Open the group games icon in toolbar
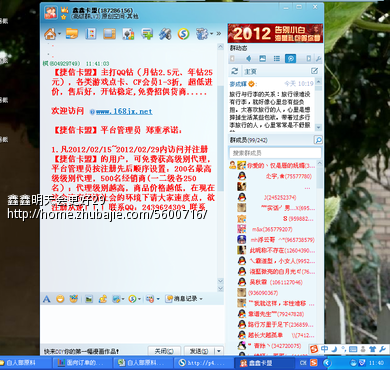 point(128,34)
